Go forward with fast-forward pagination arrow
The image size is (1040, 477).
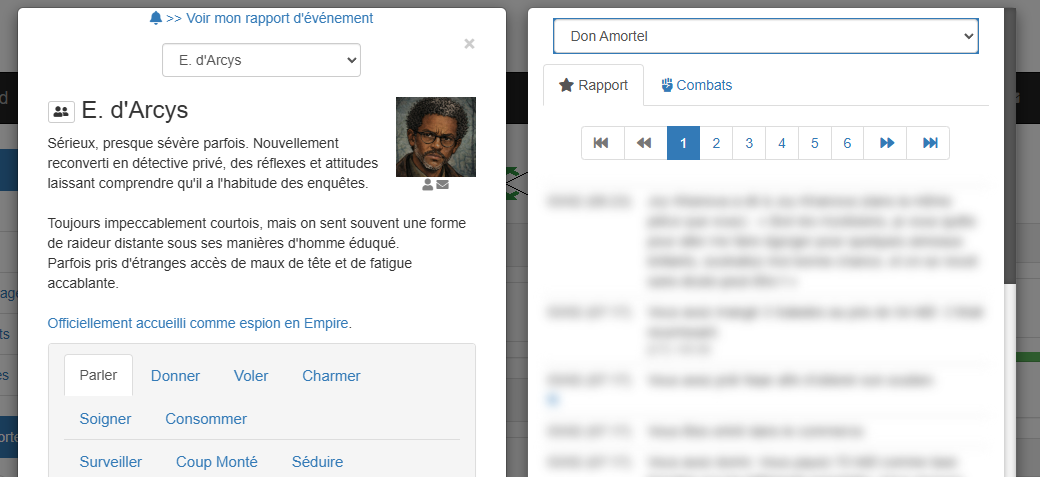pyautogui.click(x=886, y=143)
